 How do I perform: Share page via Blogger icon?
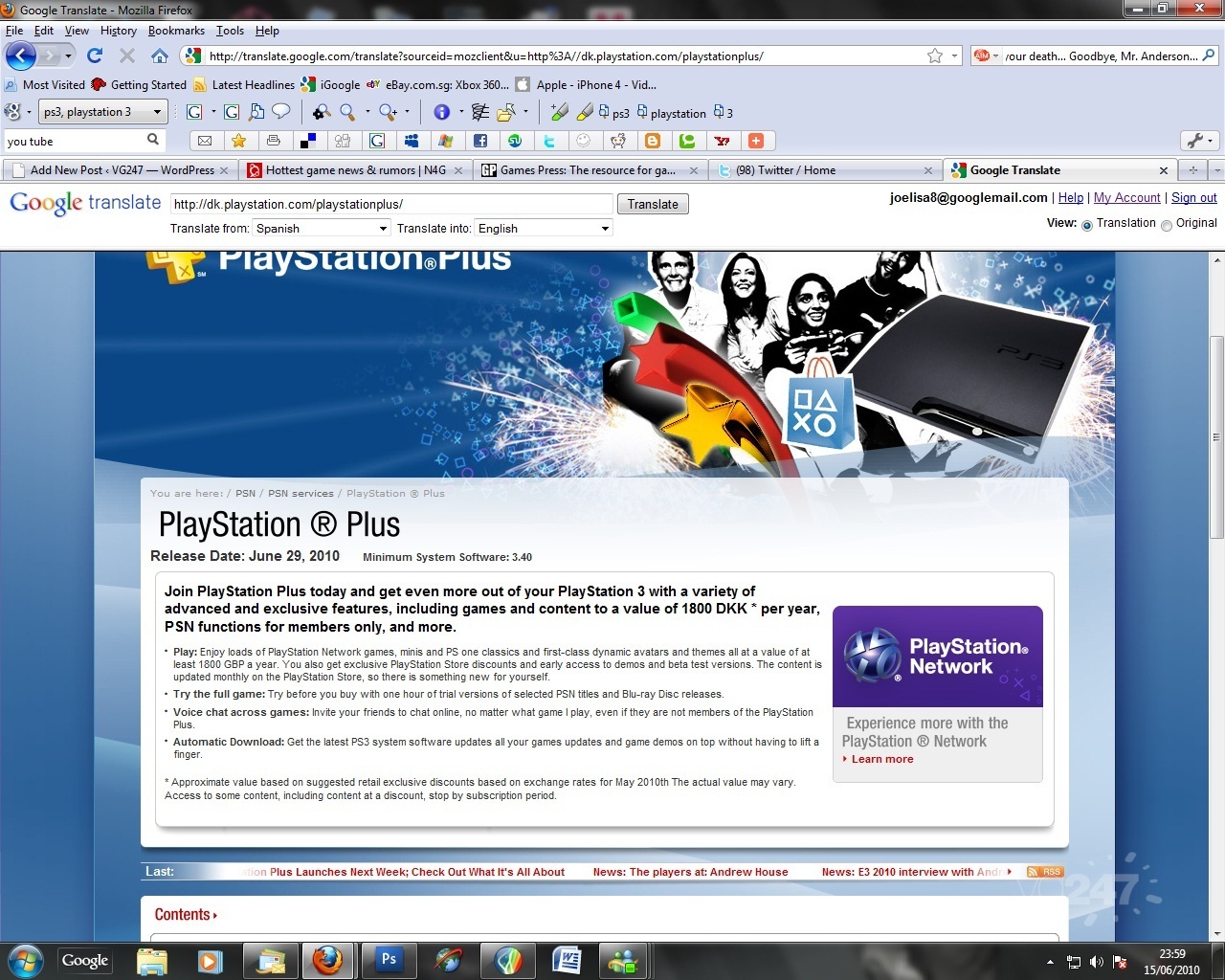coord(653,141)
